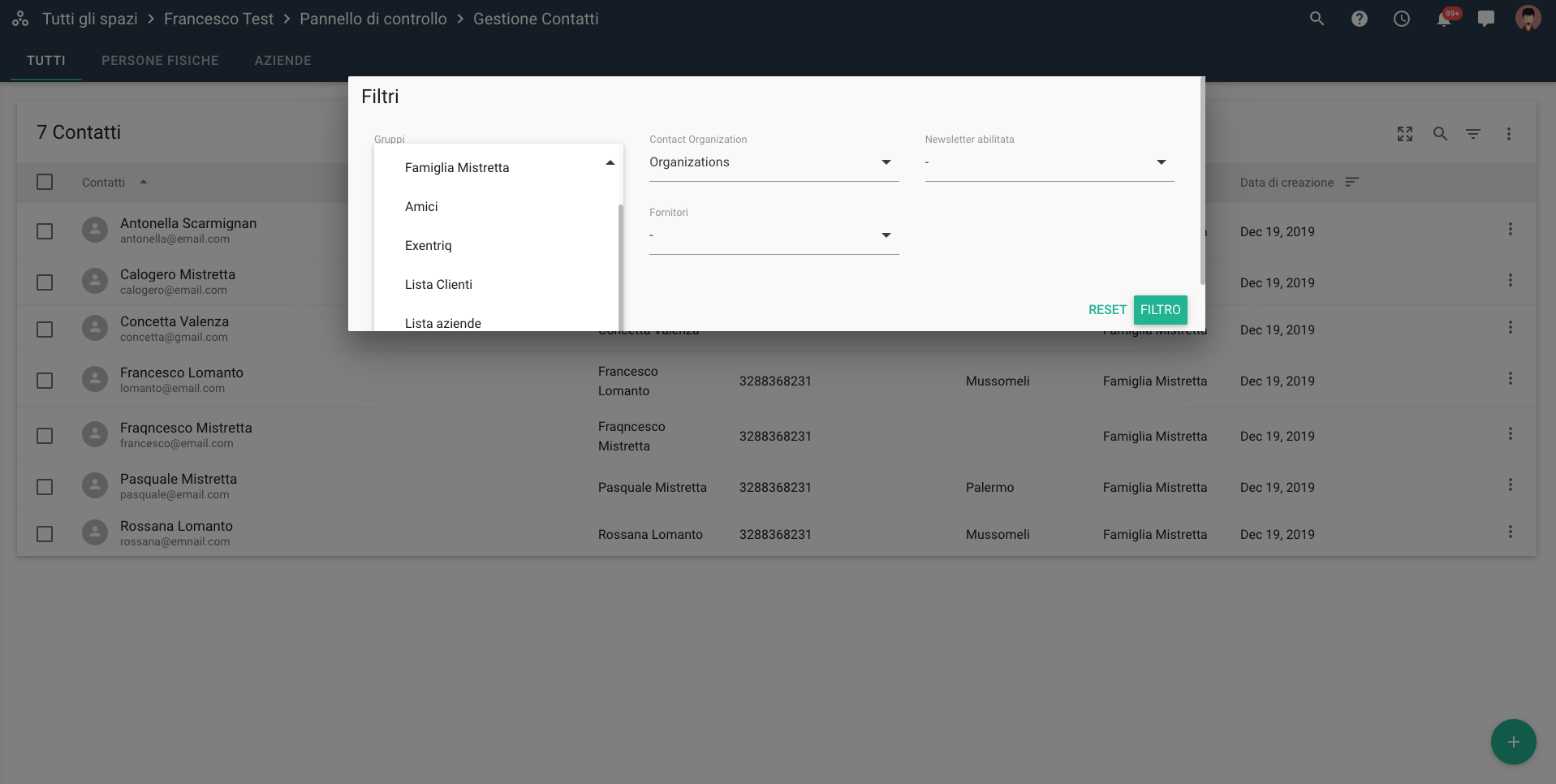Click the fullscreen expand icon in contacts table
Image resolution: width=1556 pixels, height=784 pixels.
click(1404, 134)
